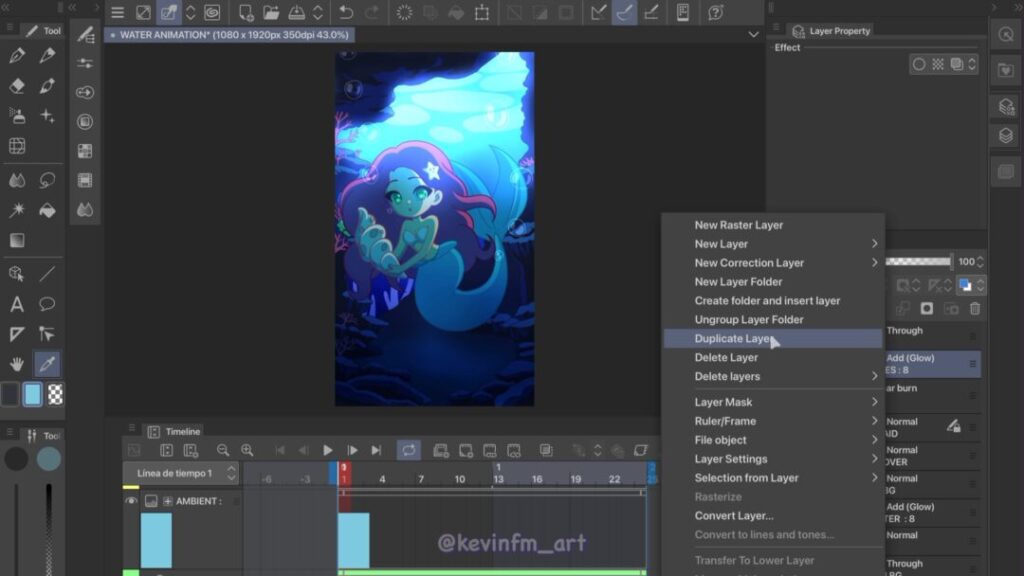Image resolution: width=1024 pixels, height=576 pixels.
Task: Toggle the lock on Normal layer
Action: point(953,426)
